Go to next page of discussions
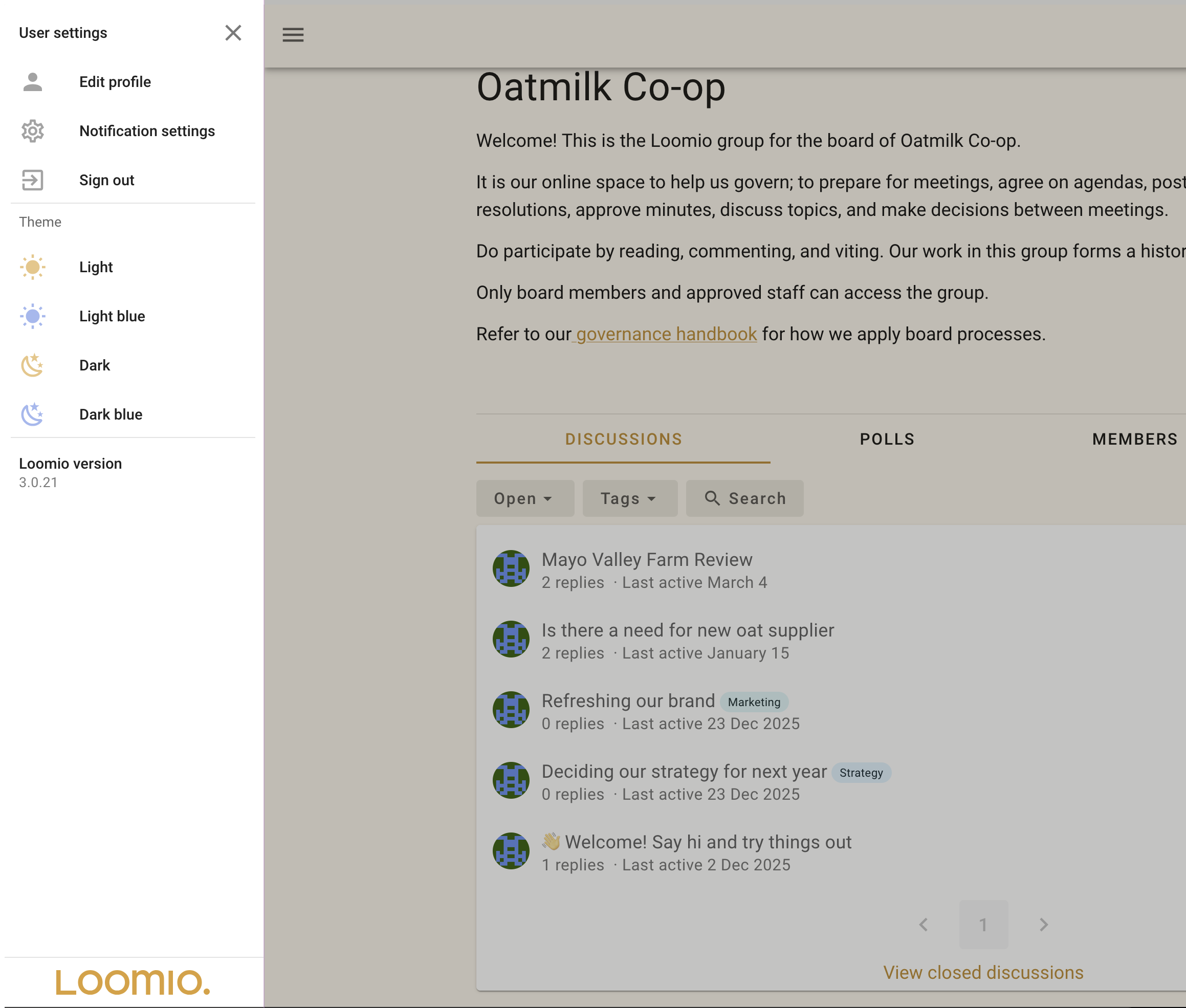Screen dimensions: 1186x1008 (1043, 925)
